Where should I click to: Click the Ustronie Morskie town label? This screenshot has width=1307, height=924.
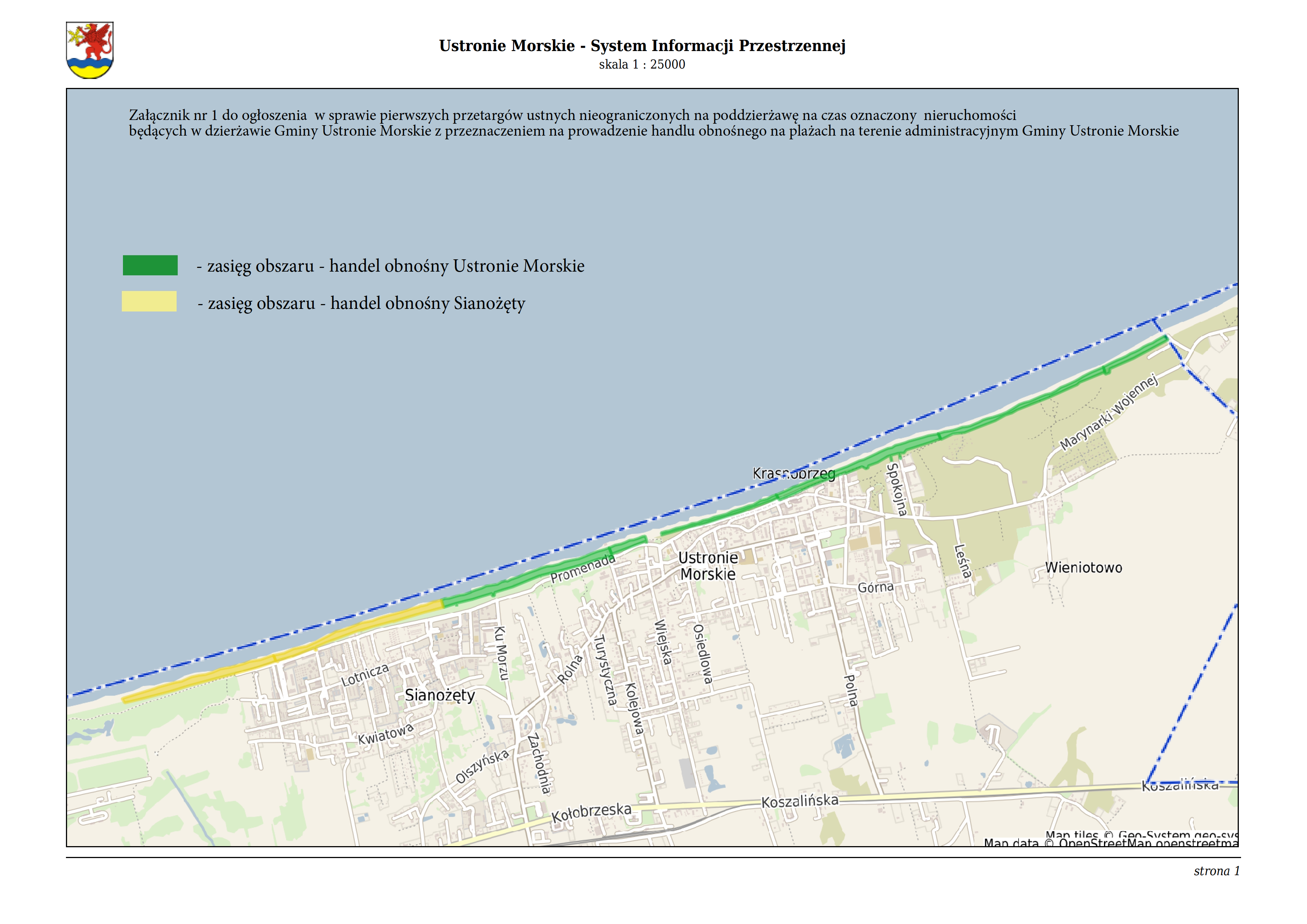tap(708, 566)
